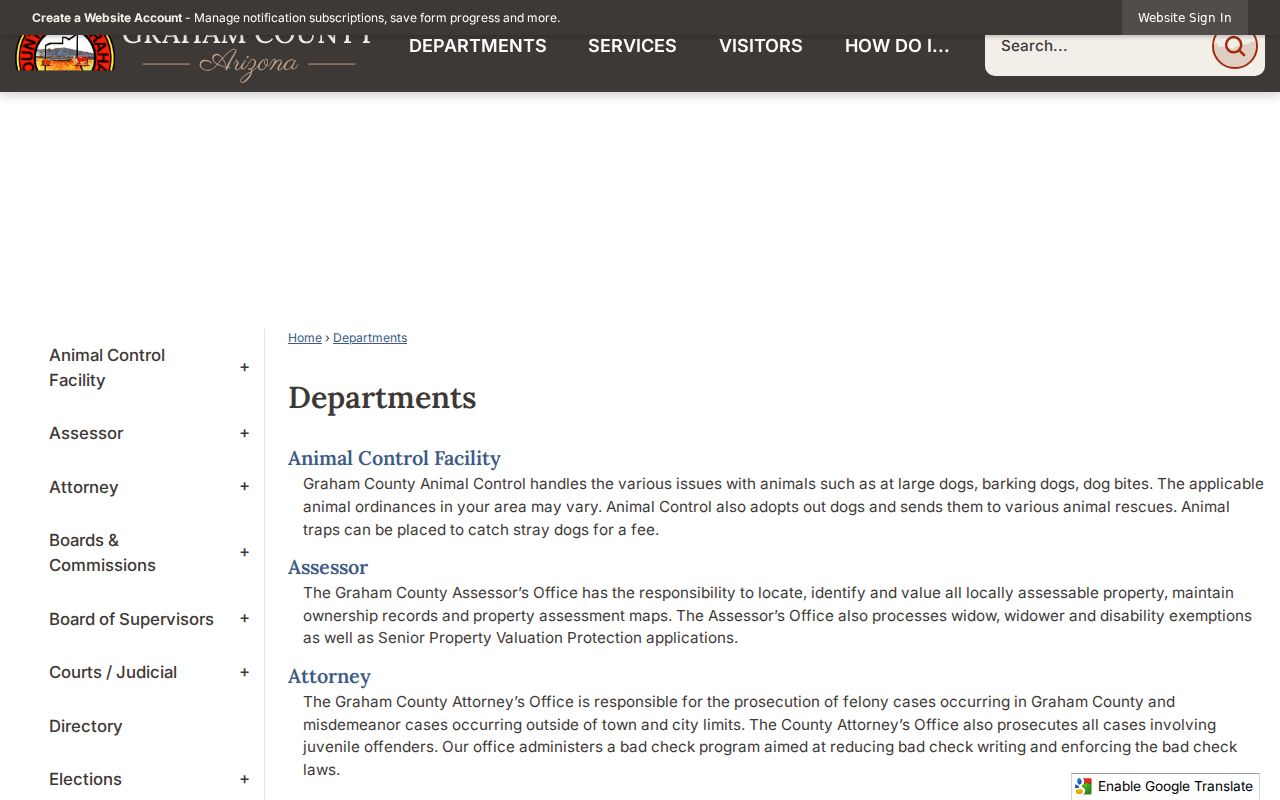
Task: Expand the Attorney sidebar submenu
Action: point(244,487)
